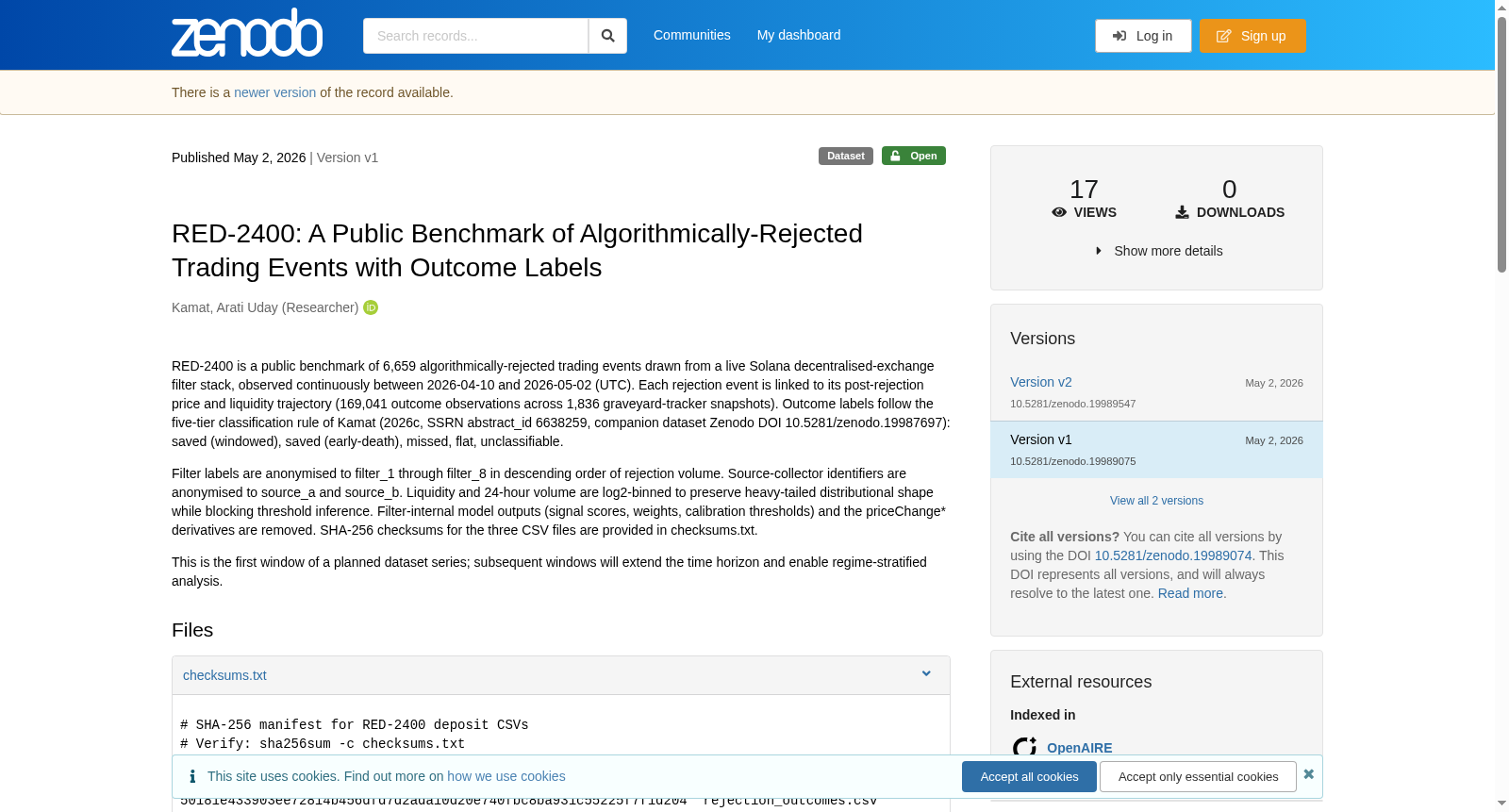Click the Published May 2, 2026 text
Screen dimensions: 1509x812
(x=239, y=157)
